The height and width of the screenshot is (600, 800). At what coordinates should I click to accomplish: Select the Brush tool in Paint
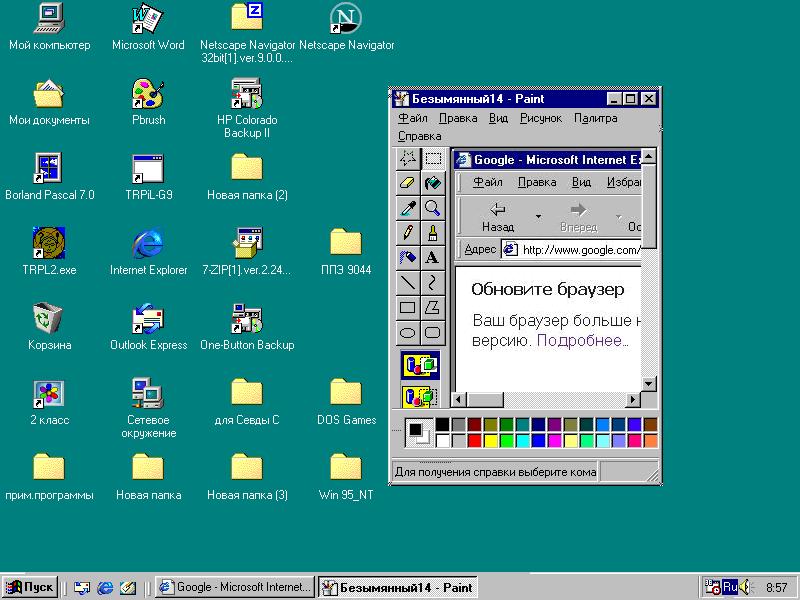click(x=433, y=233)
